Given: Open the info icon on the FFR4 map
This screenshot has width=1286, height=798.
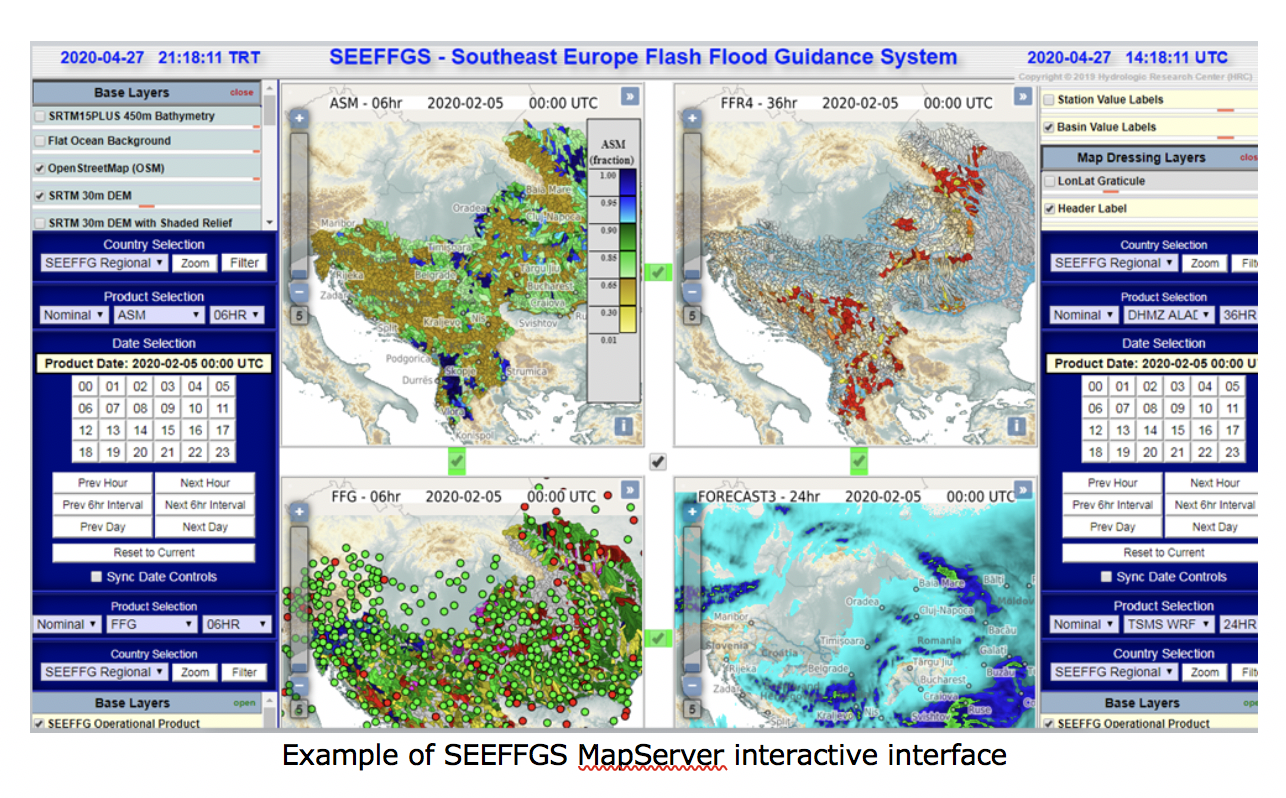Looking at the screenshot, I should (1018, 425).
